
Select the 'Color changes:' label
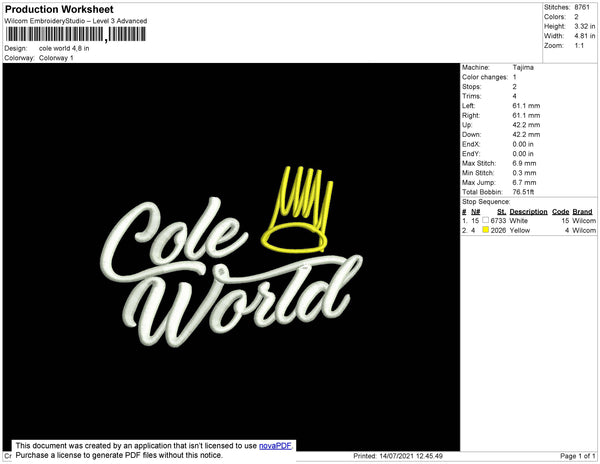(x=485, y=77)
